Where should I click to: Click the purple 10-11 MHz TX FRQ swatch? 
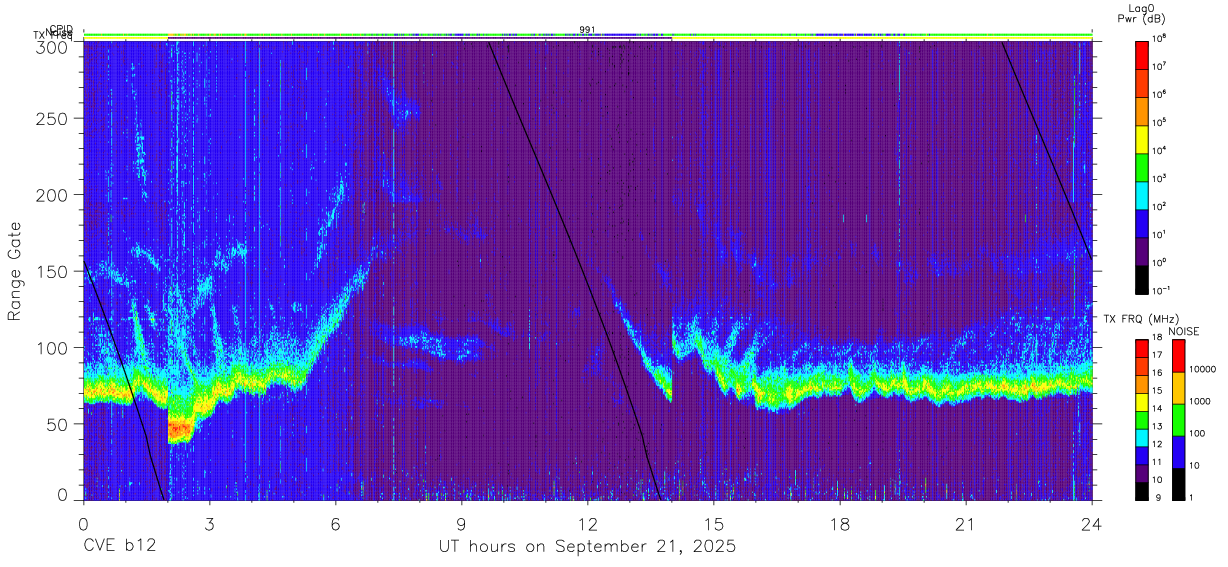point(1142,473)
